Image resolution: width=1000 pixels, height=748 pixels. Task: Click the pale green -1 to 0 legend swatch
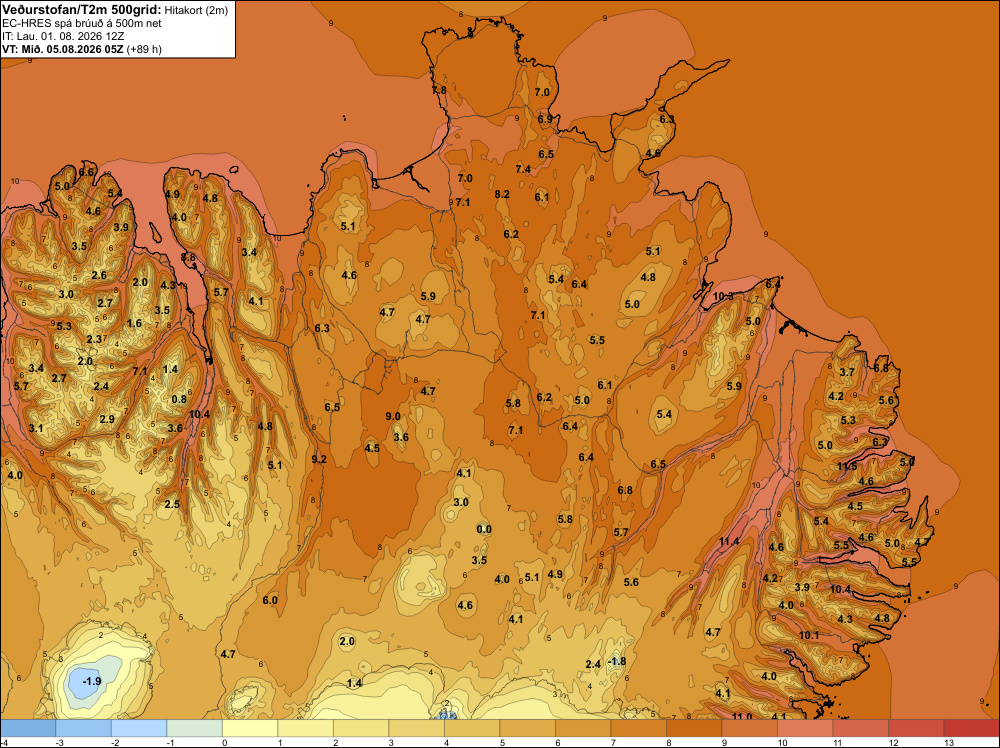click(195, 728)
